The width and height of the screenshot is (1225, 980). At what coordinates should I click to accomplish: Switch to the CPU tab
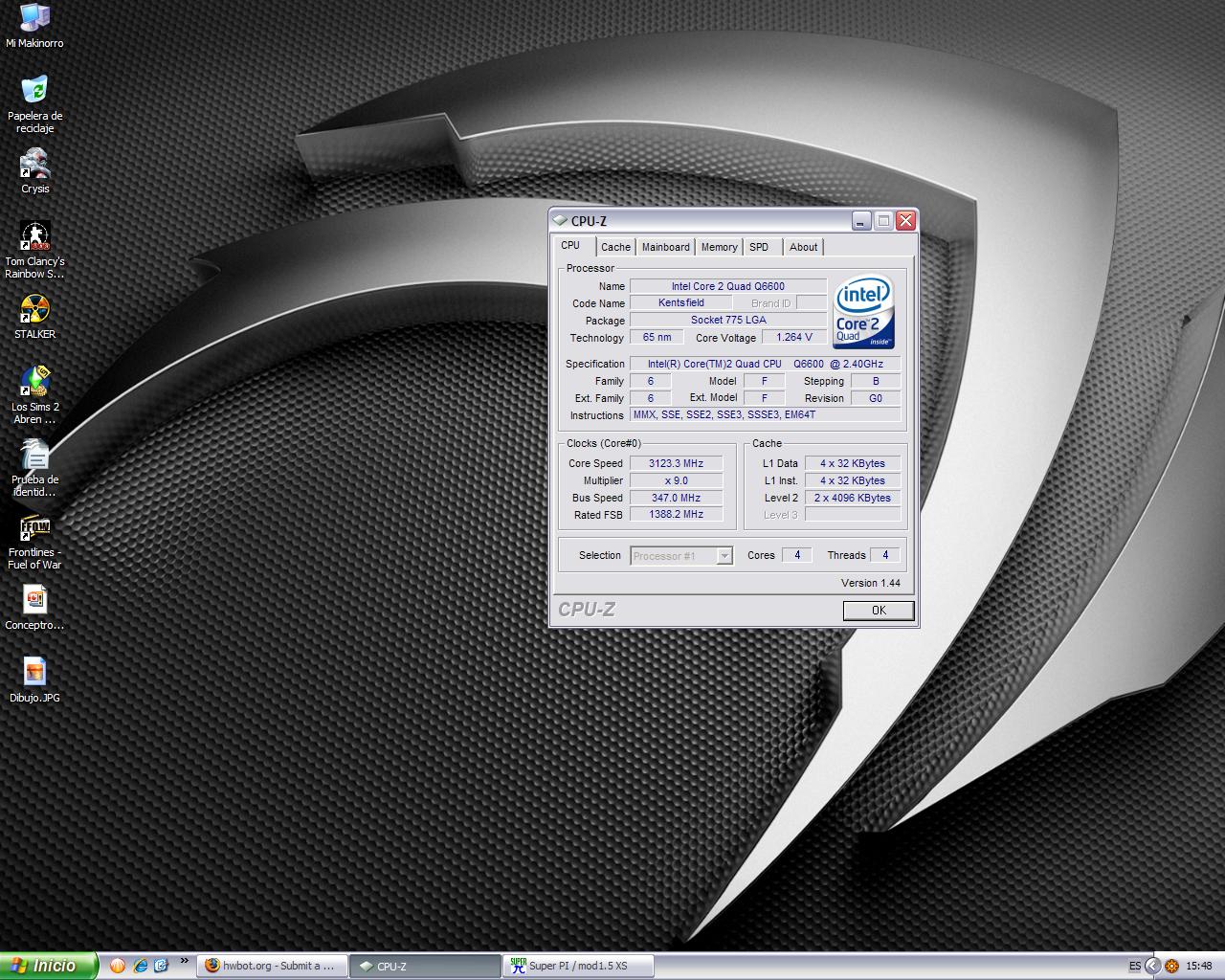tap(570, 245)
